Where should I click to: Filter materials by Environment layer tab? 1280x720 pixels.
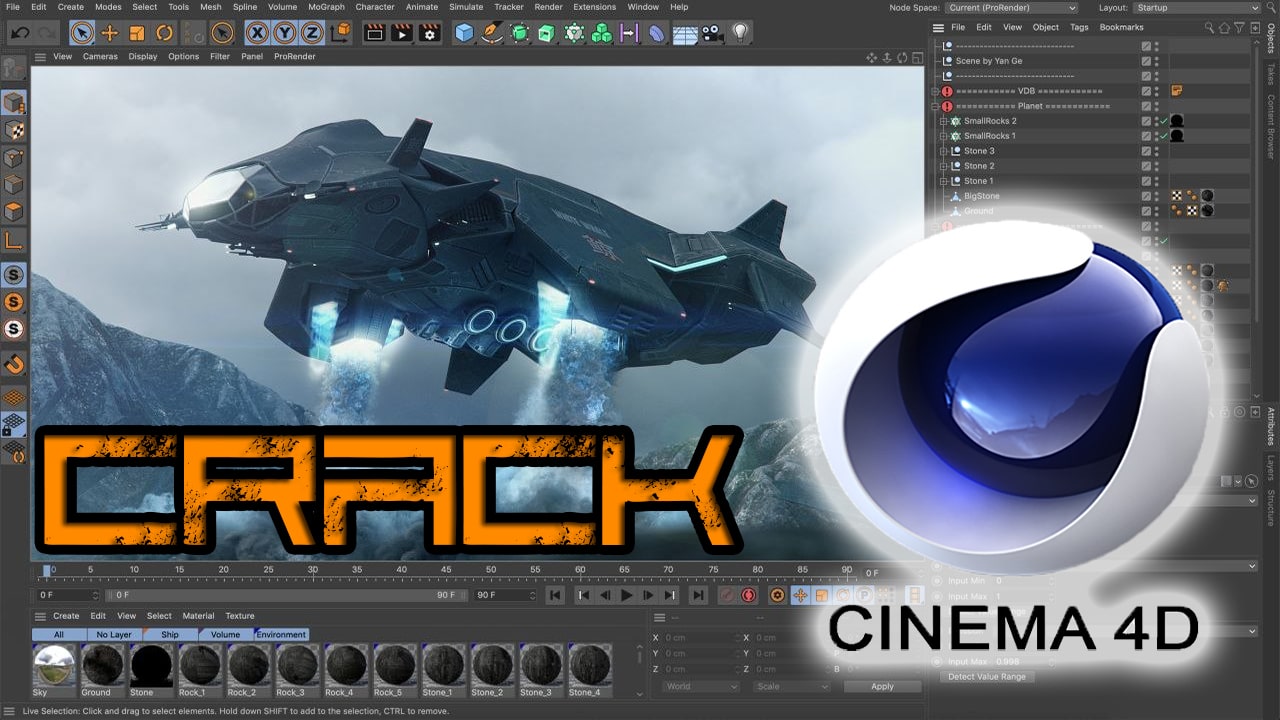(281, 634)
